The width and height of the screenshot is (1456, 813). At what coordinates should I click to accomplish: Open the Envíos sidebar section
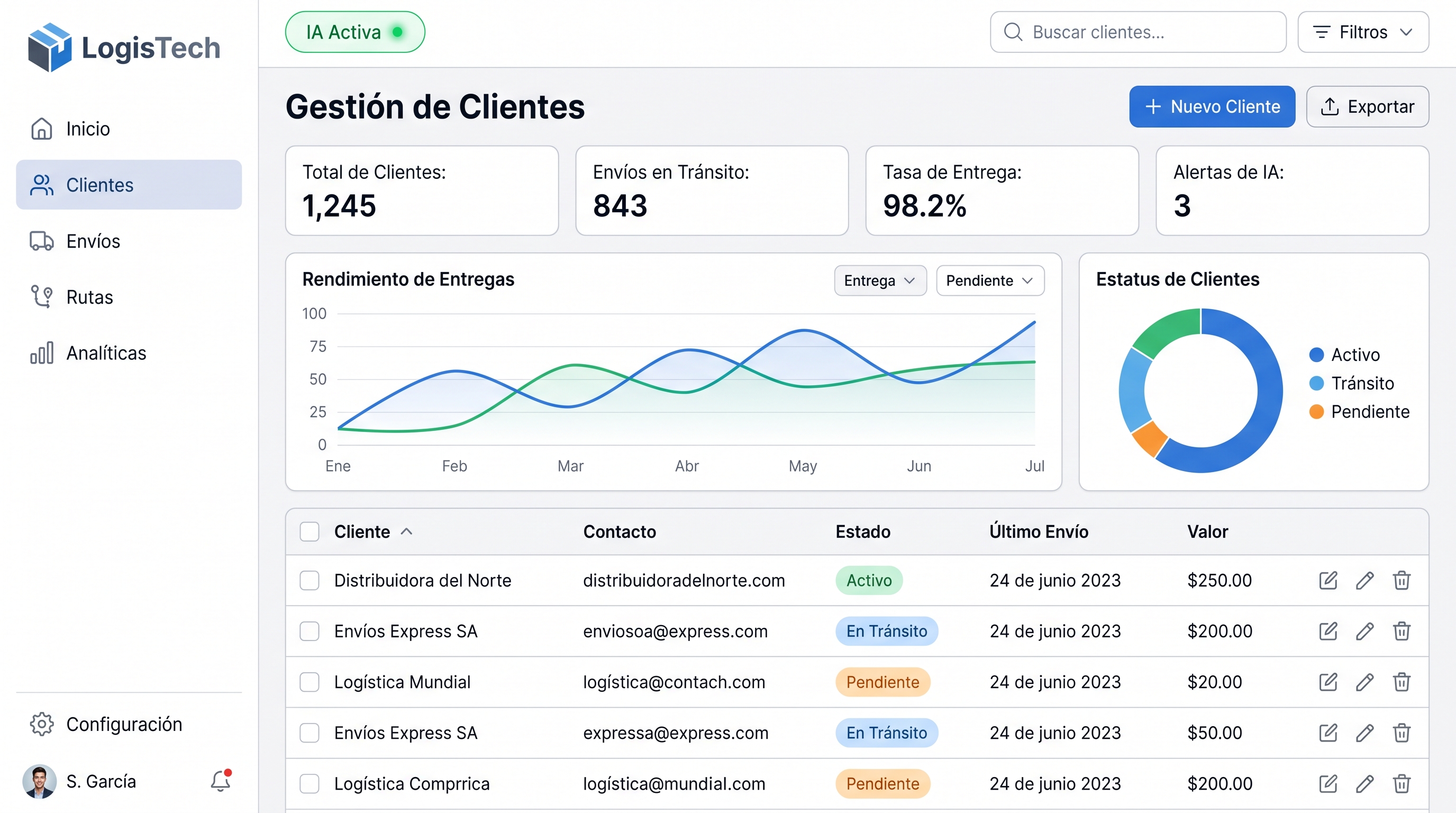tap(129, 241)
